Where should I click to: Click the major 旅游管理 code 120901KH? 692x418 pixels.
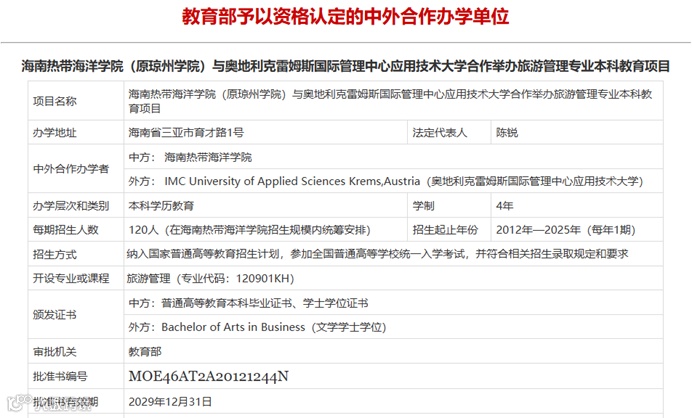click(x=211, y=279)
